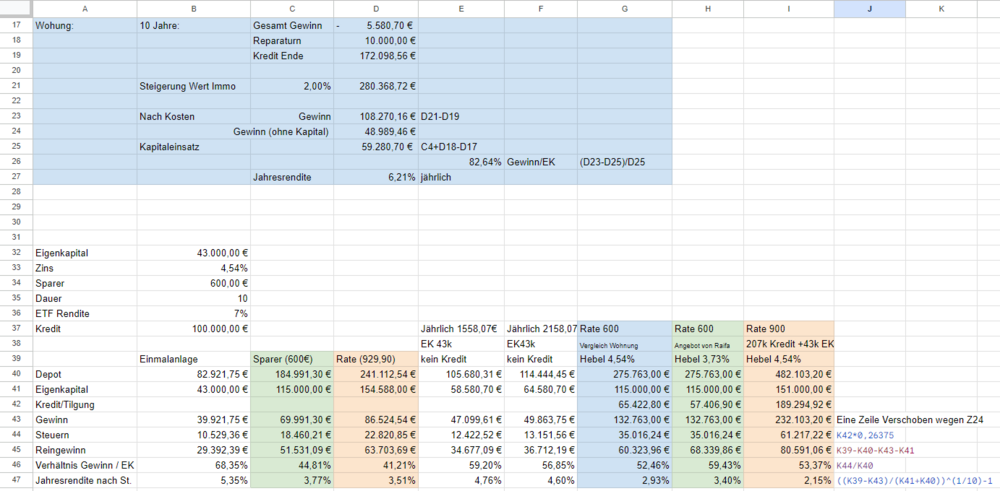1000x491 pixels.
Task: Click the ETF Rendite 7% cell
Action: tap(193, 313)
